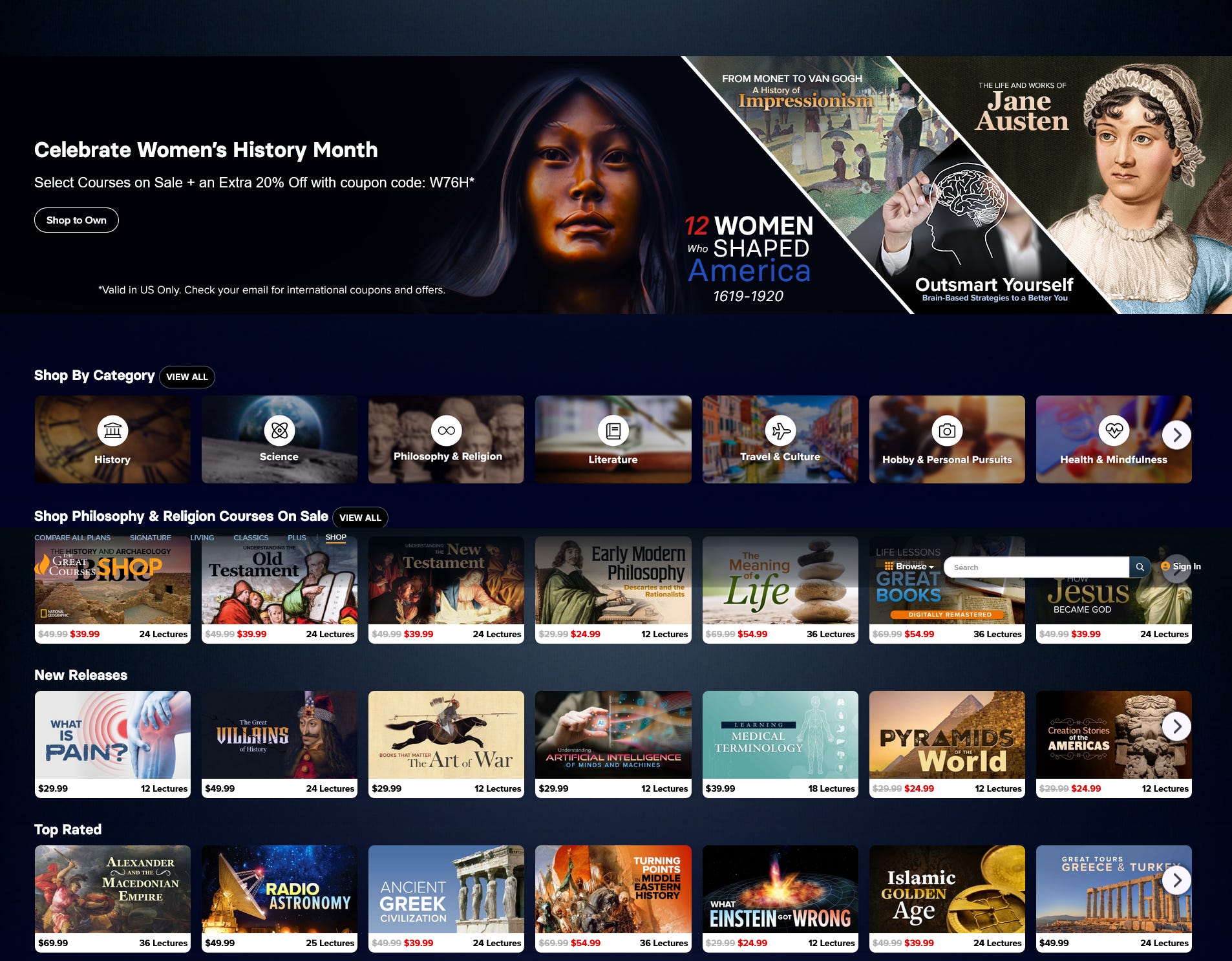
Task: Open the New Testament course thumbnail
Action: (446, 580)
